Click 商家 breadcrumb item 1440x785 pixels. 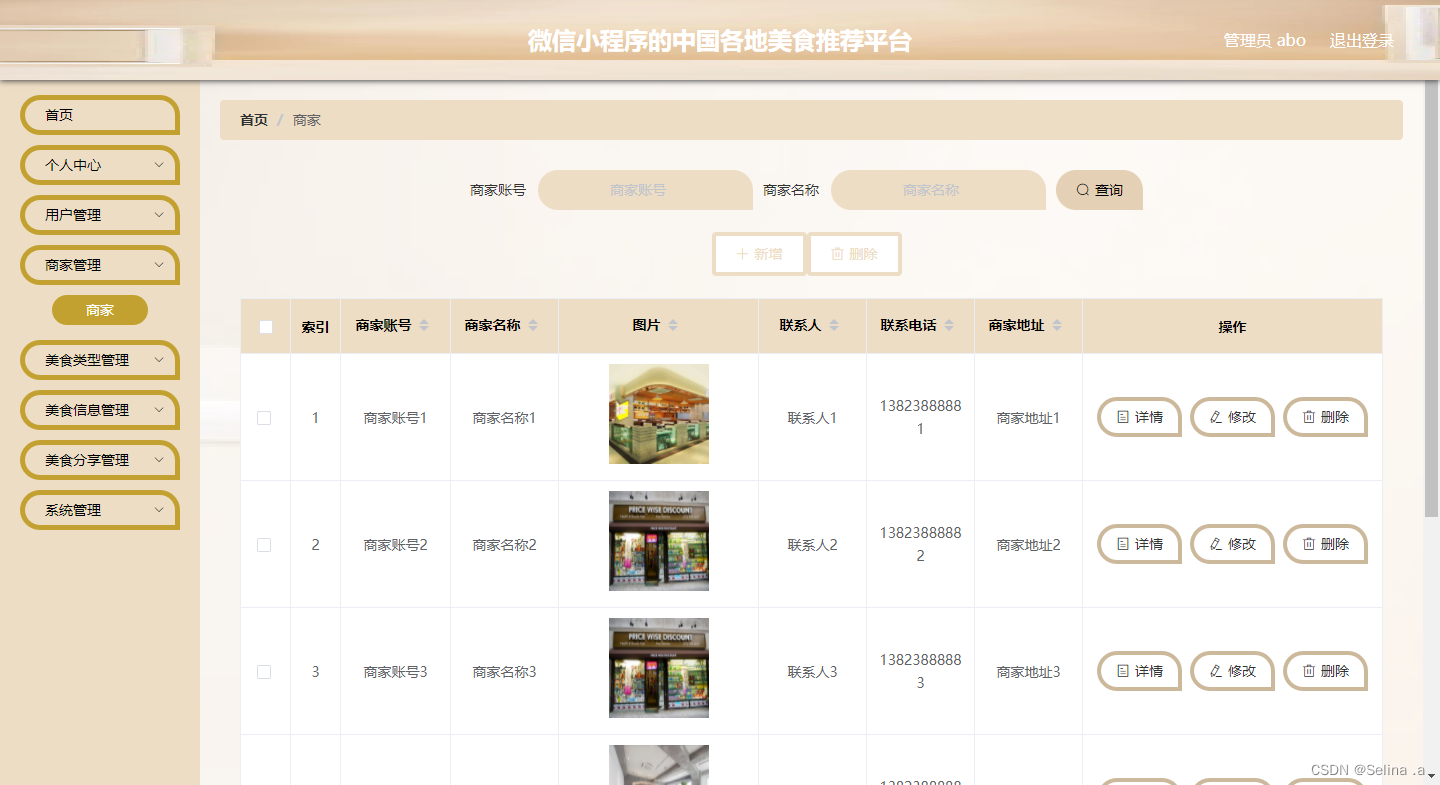click(x=307, y=120)
